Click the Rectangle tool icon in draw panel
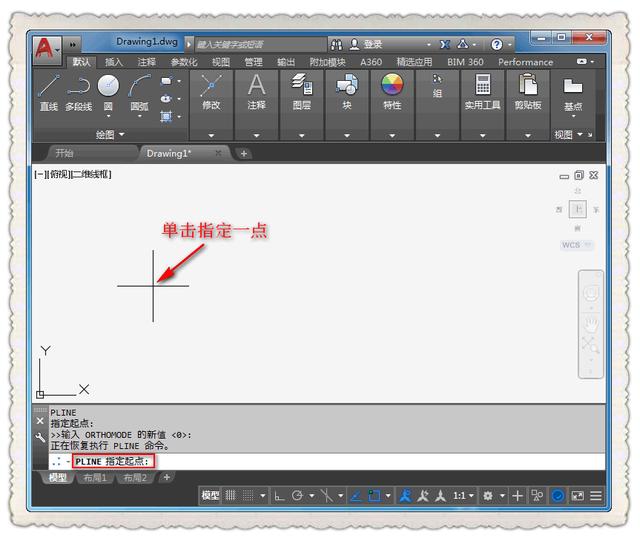This screenshot has height=544, width=640. point(167,81)
